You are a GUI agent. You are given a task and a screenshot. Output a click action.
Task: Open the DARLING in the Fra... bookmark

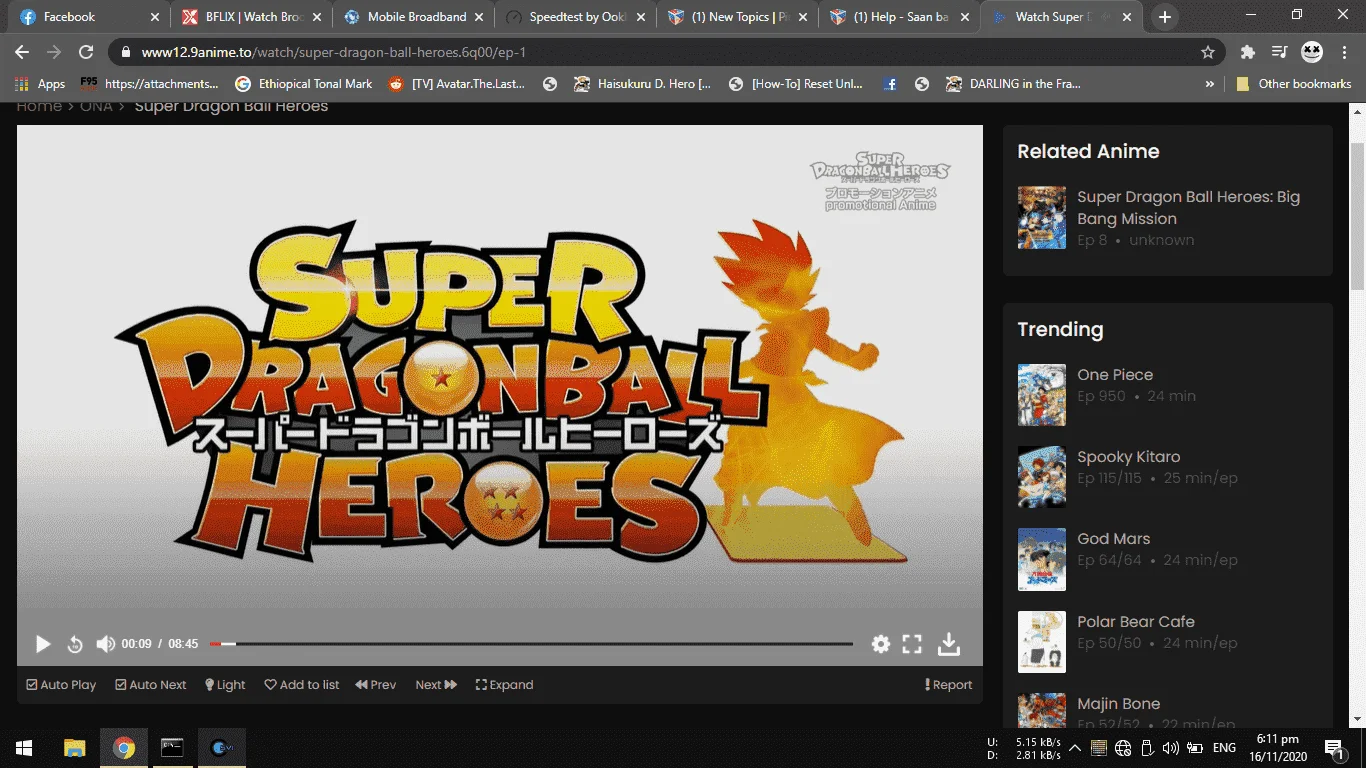click(1014, 84)
